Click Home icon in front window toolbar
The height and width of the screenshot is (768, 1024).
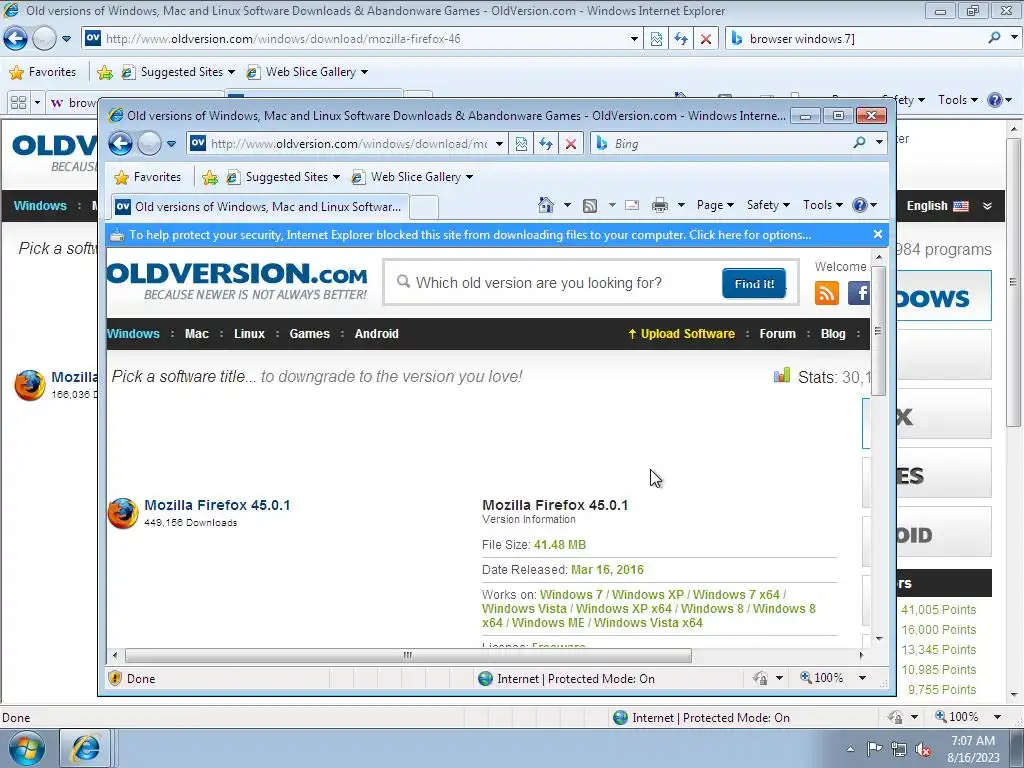point(546,205)
